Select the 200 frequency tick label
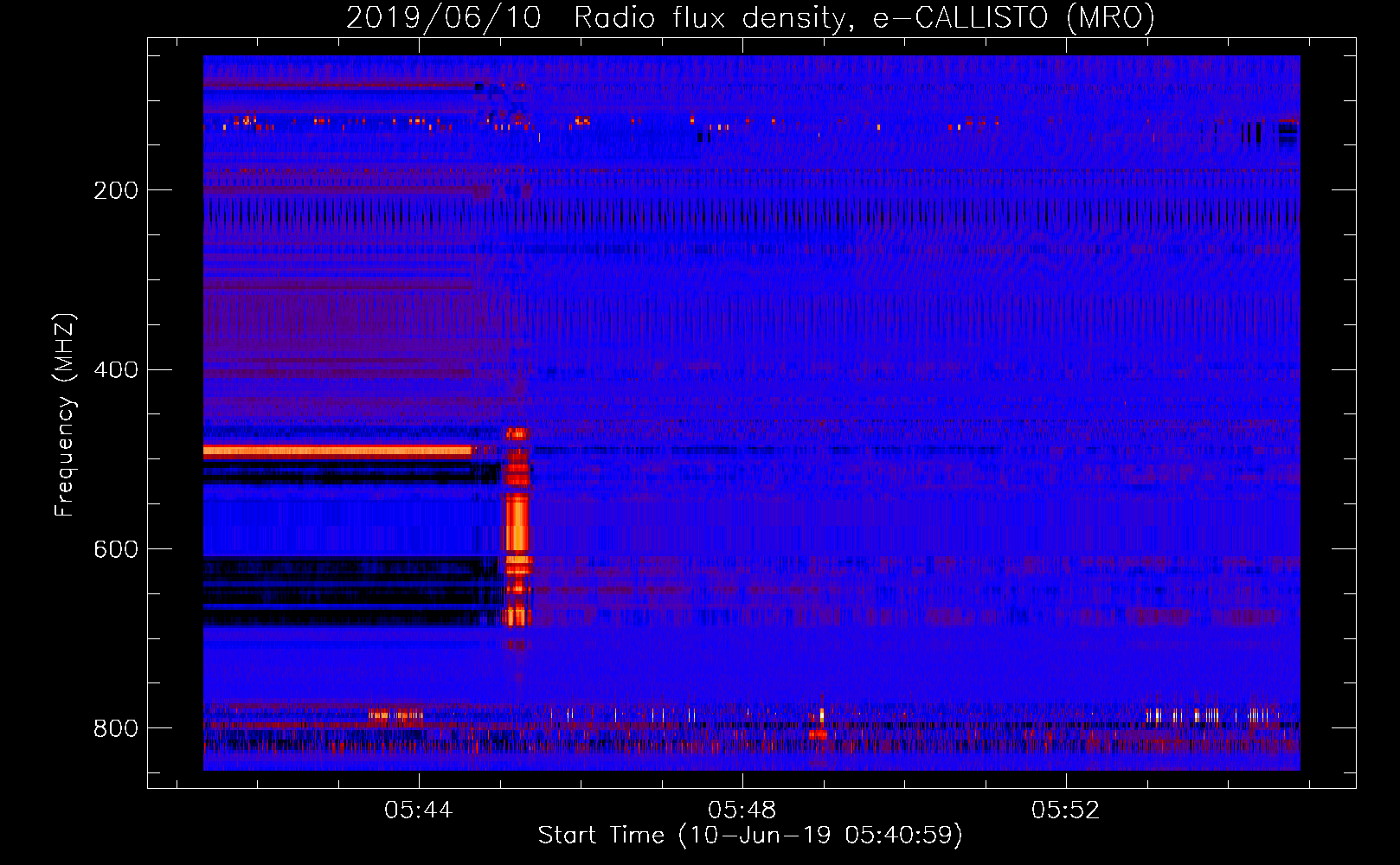 116,190
